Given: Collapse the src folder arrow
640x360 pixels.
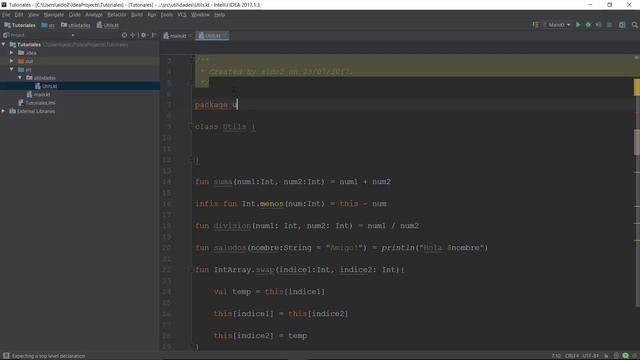Looking at the screenshot, I should pyautogui.click(x=11, y=69).
